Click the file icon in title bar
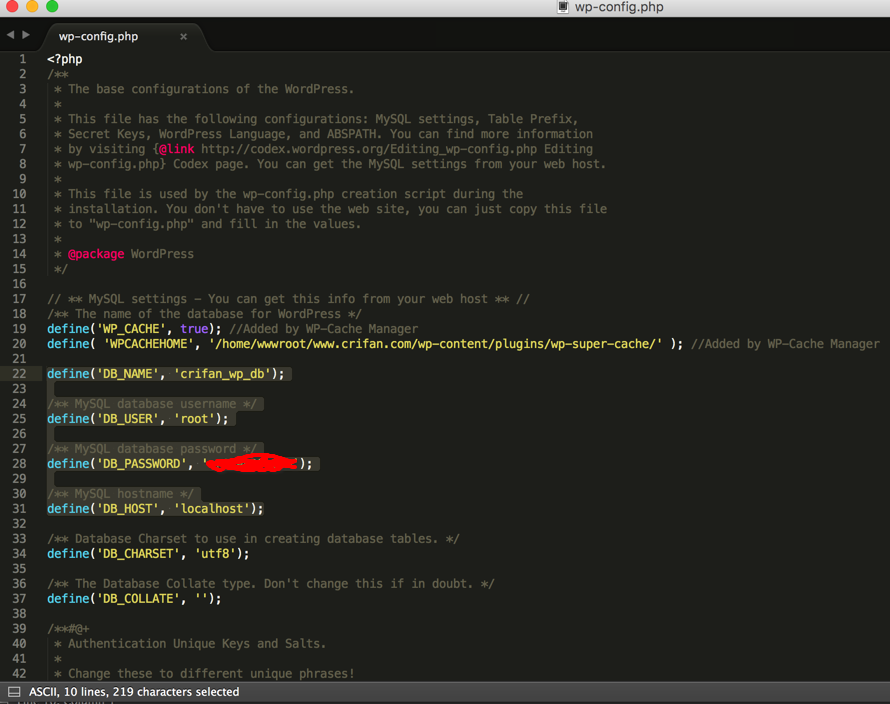 tap(562, 7)
